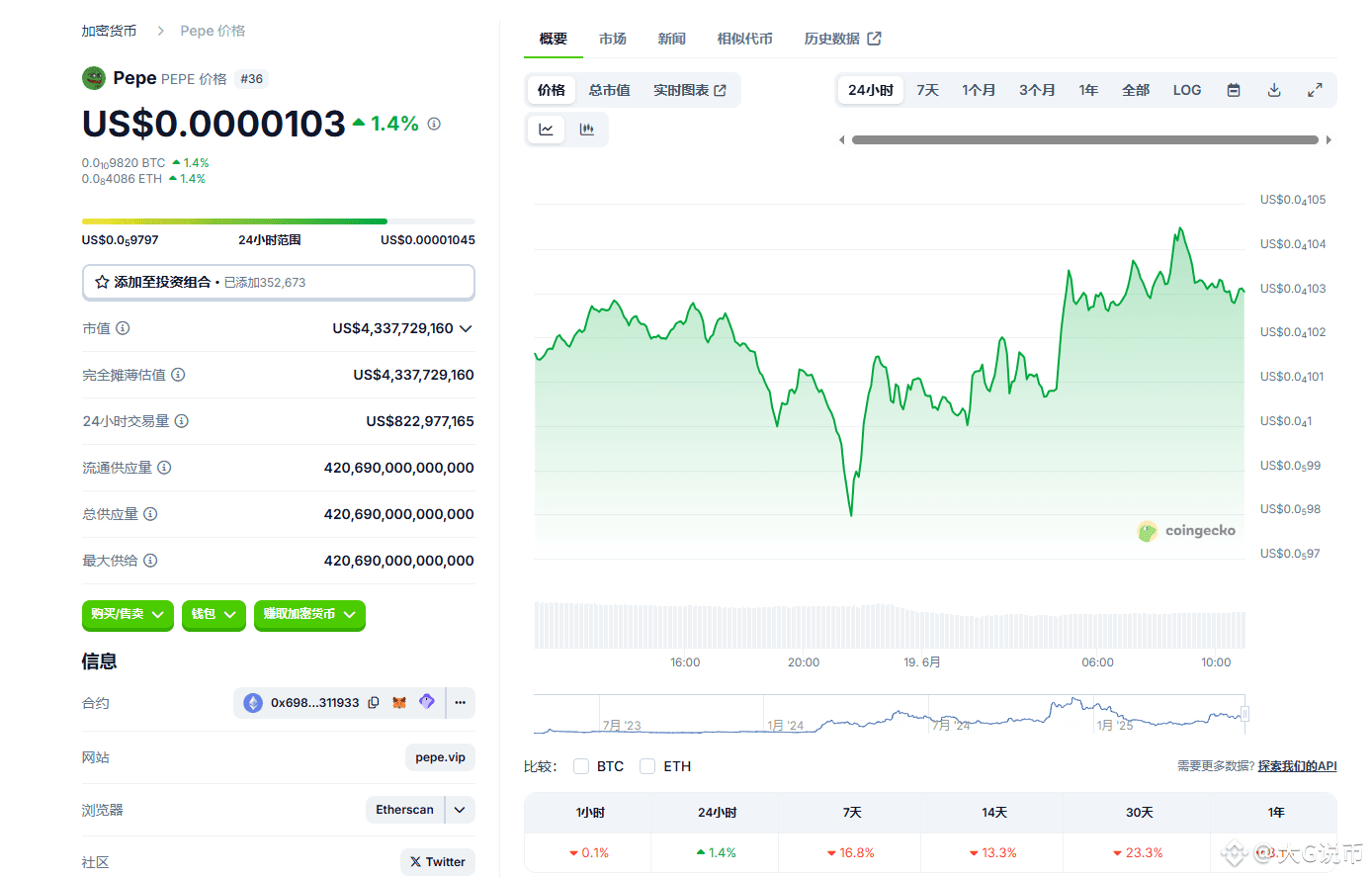Select the 价格 chart tab

[x=552, y=90]
